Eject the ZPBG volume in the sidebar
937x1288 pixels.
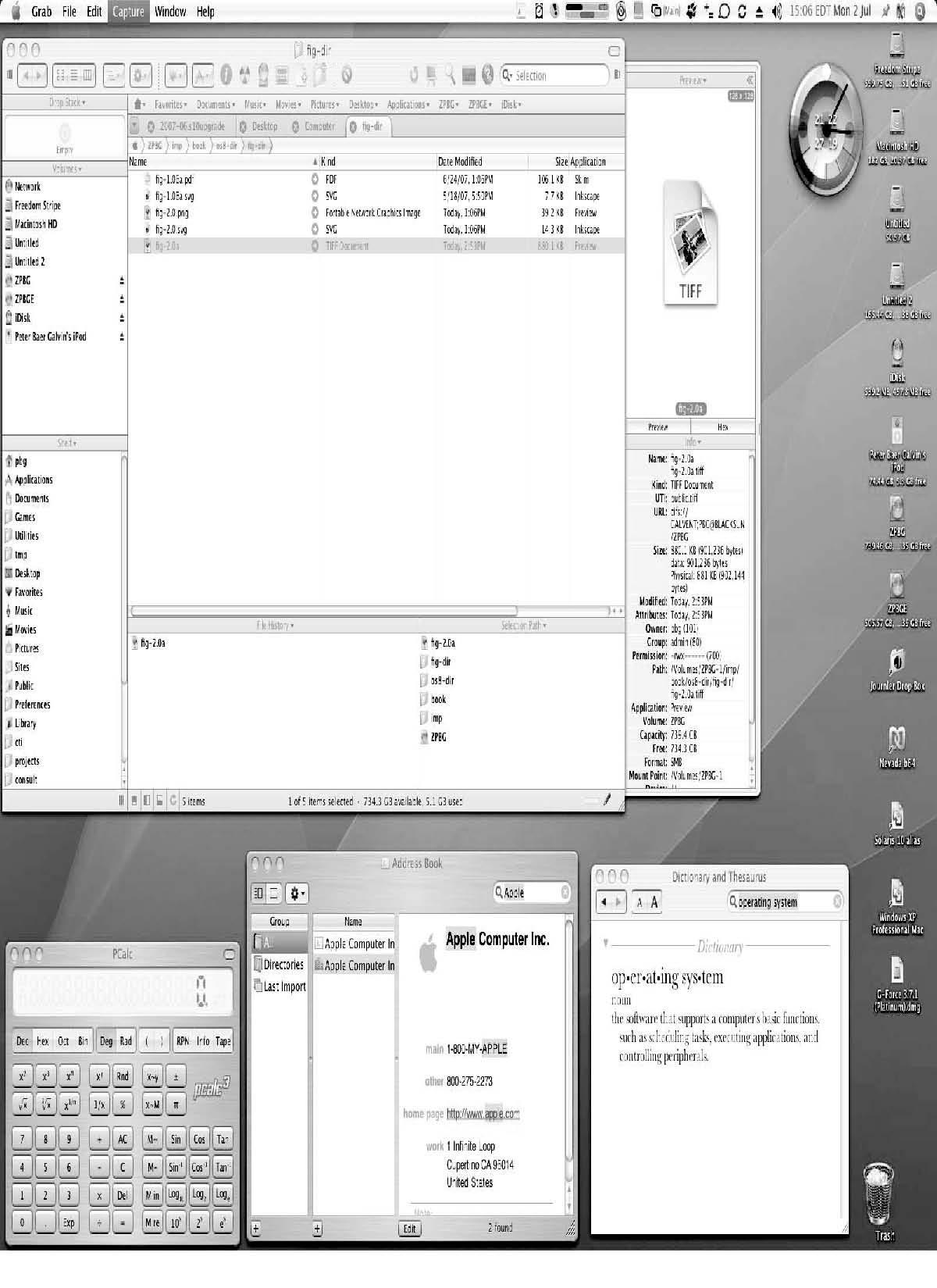point(122,280)
